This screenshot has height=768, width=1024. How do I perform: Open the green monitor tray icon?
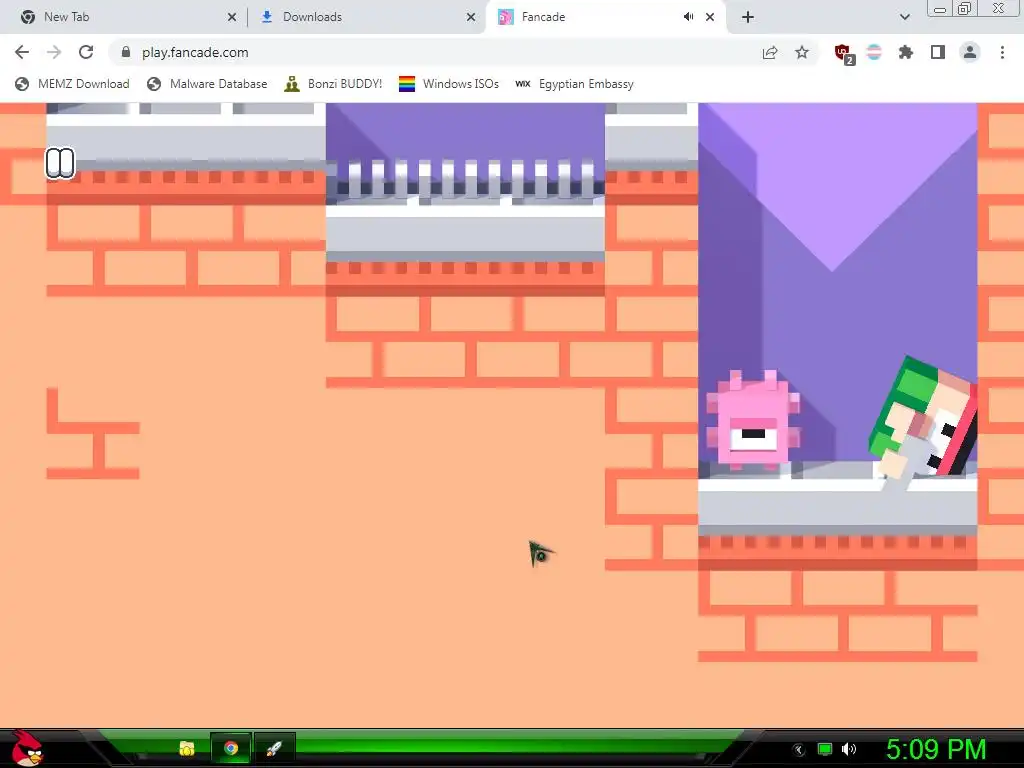[825, 749]
